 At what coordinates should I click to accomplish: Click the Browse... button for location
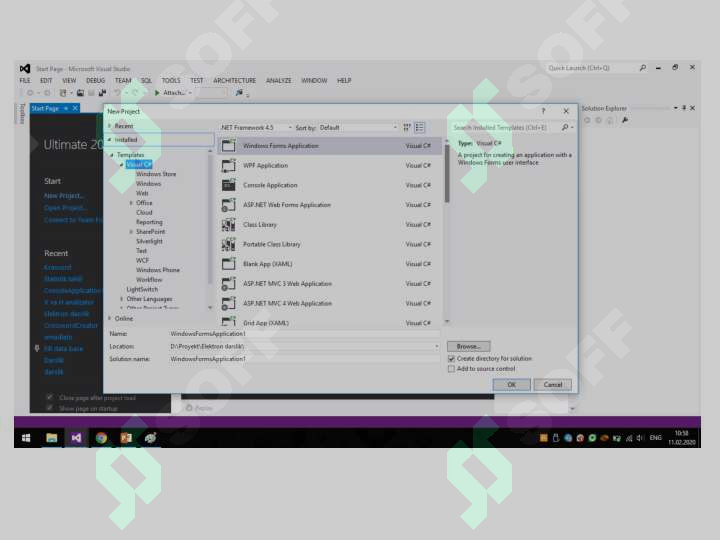click(467, 346)
